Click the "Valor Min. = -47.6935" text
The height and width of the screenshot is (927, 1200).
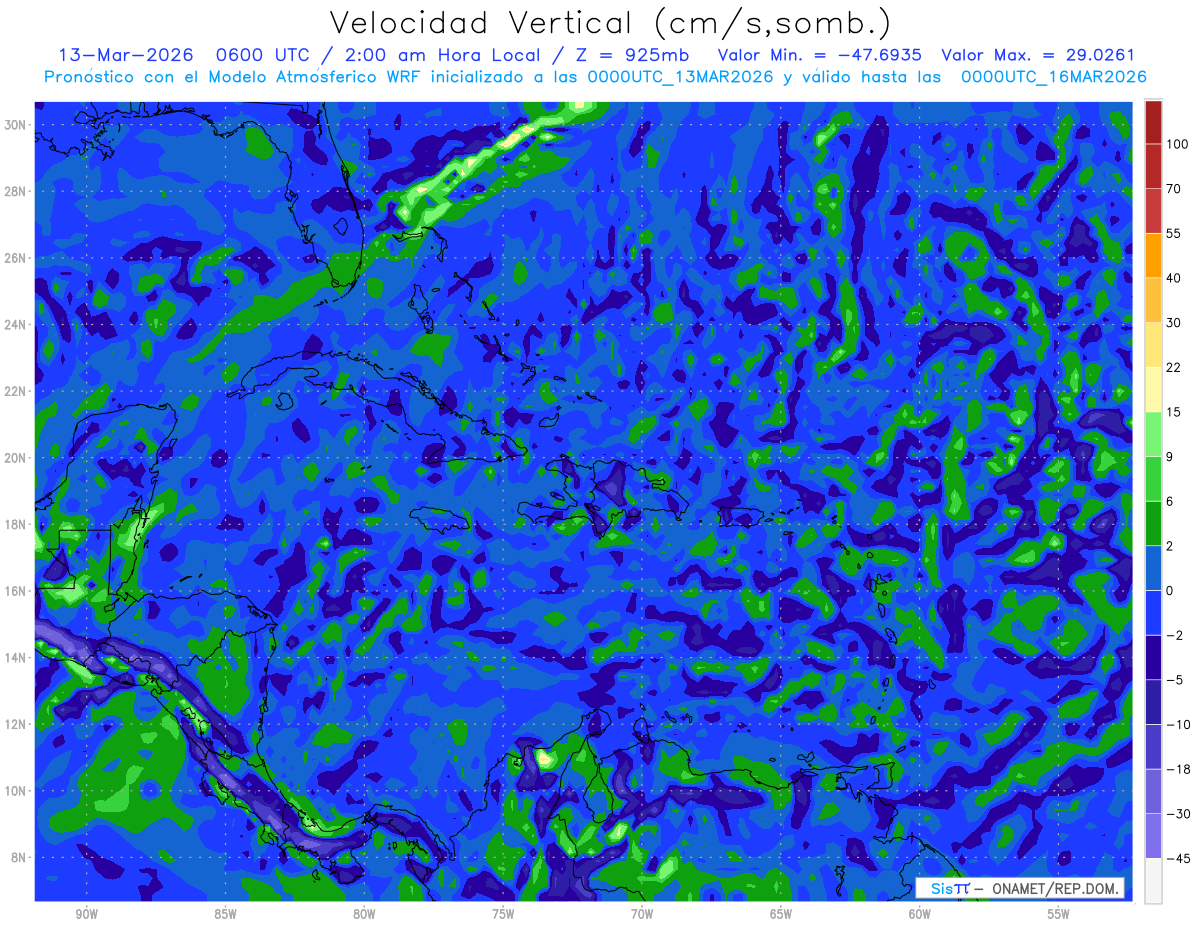820,54
